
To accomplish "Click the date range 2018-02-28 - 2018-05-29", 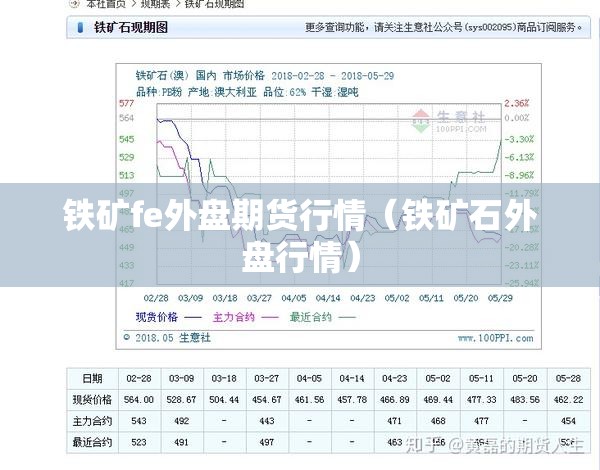I will [x=333, y=76].
